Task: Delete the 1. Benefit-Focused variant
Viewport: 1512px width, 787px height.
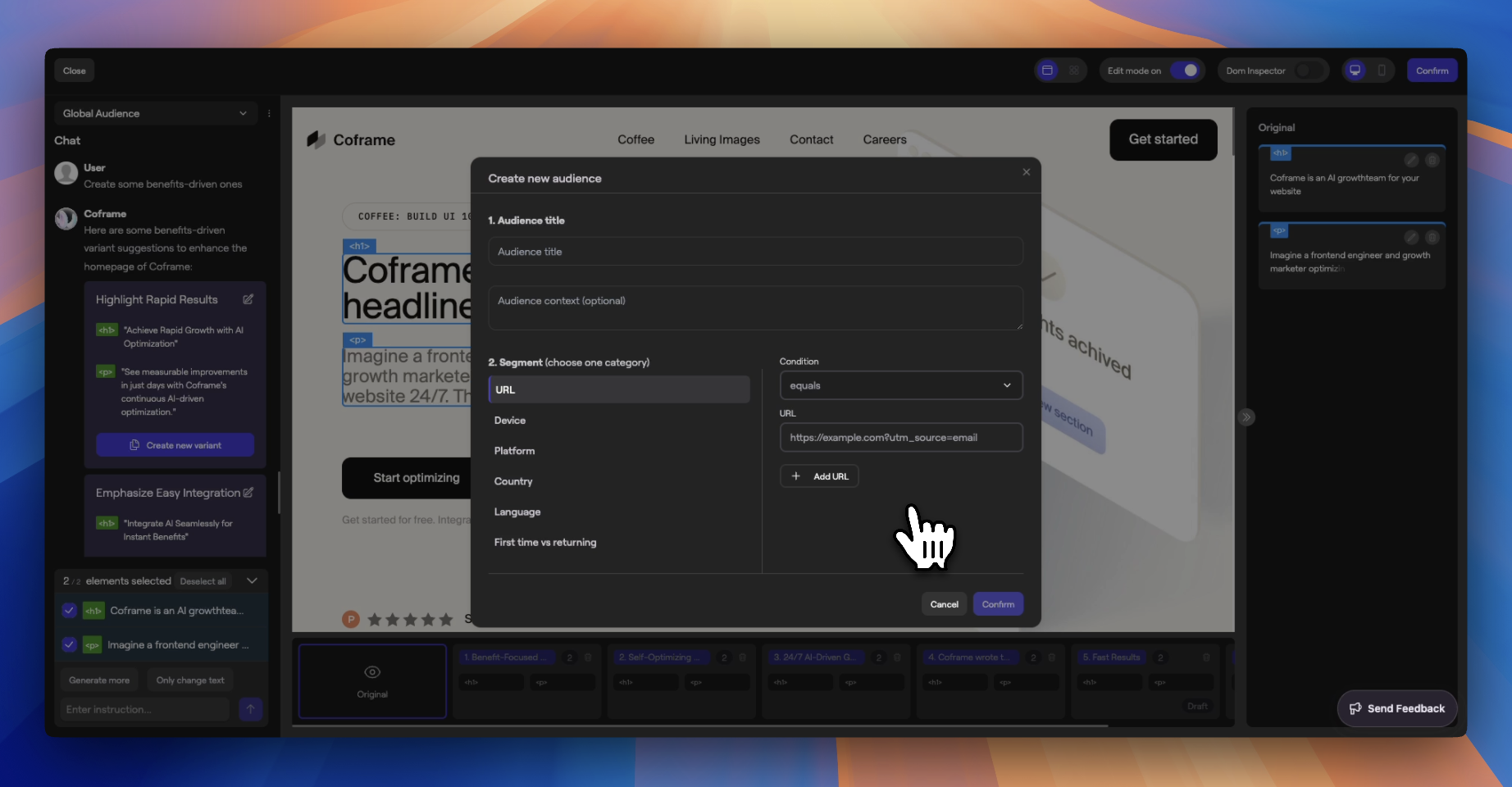Action: (588, 657)
